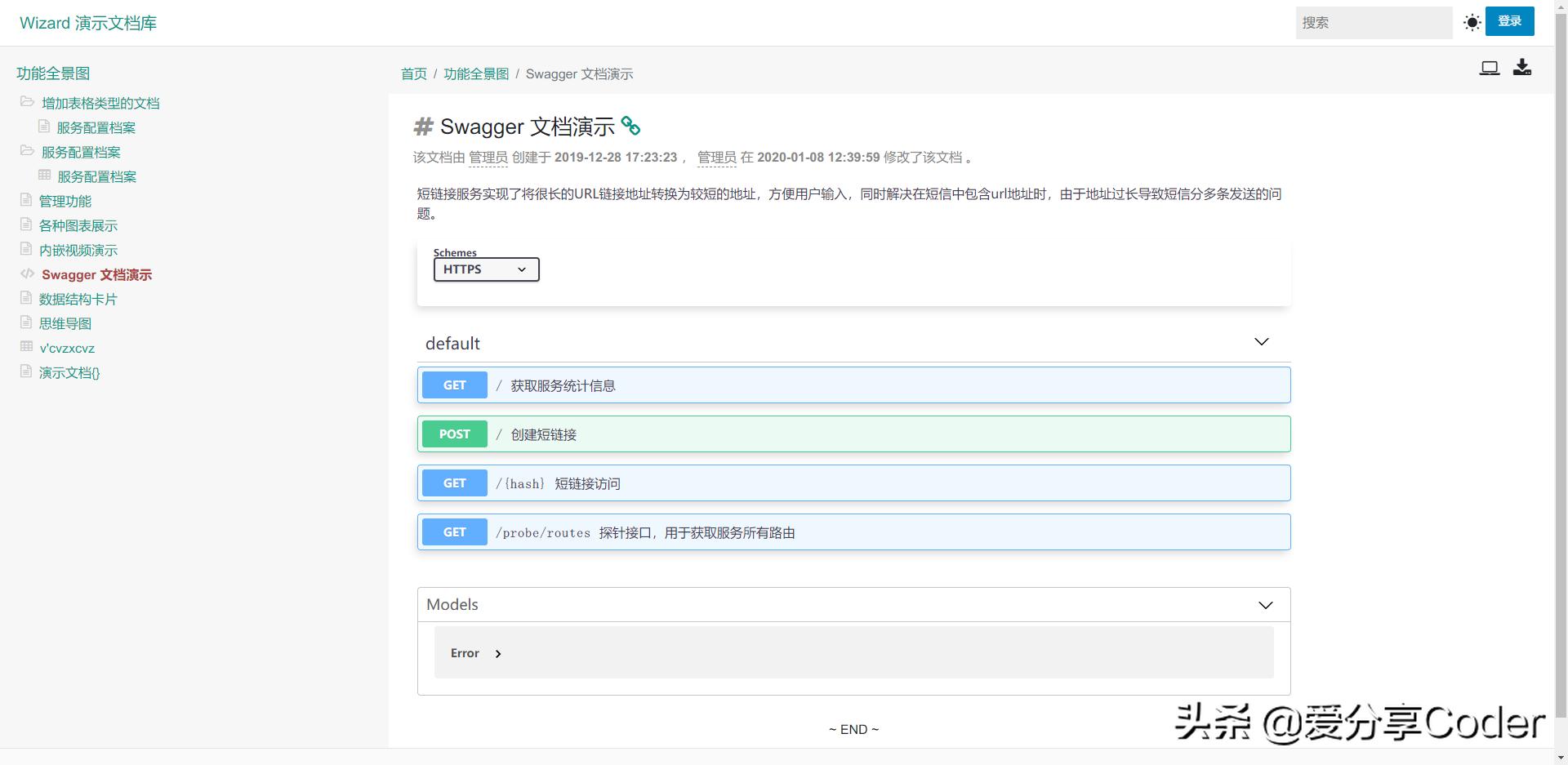Click inside the 搜索 search field

click(1374, 22)
